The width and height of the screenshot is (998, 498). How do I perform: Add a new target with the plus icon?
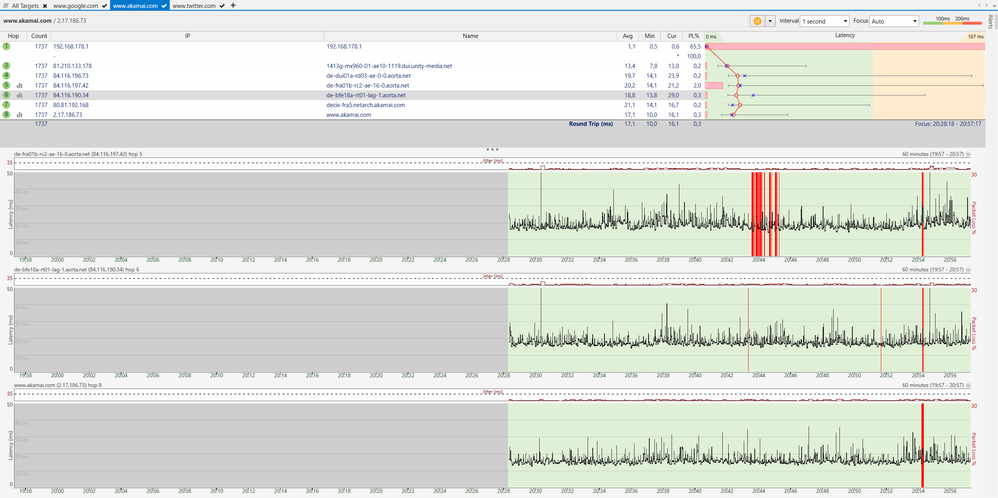(x=233, y=5)
